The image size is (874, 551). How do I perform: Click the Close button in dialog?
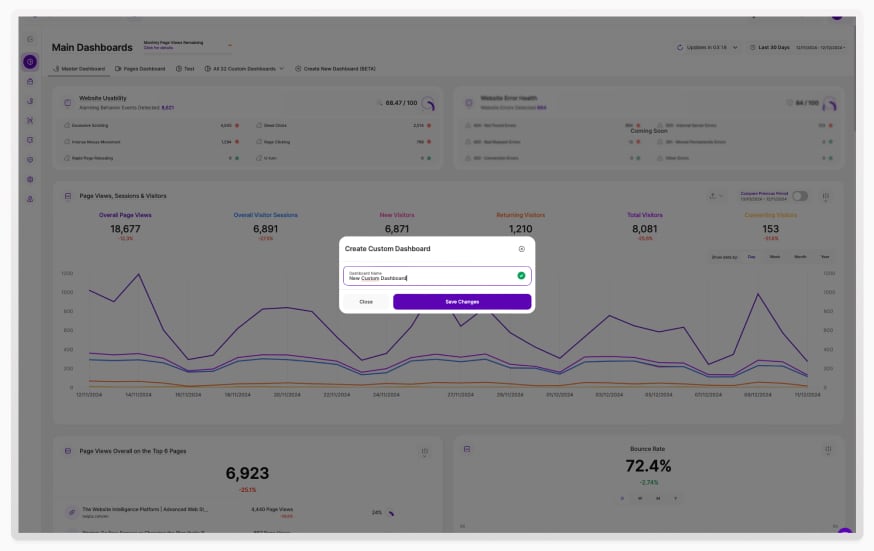[366, 301]
